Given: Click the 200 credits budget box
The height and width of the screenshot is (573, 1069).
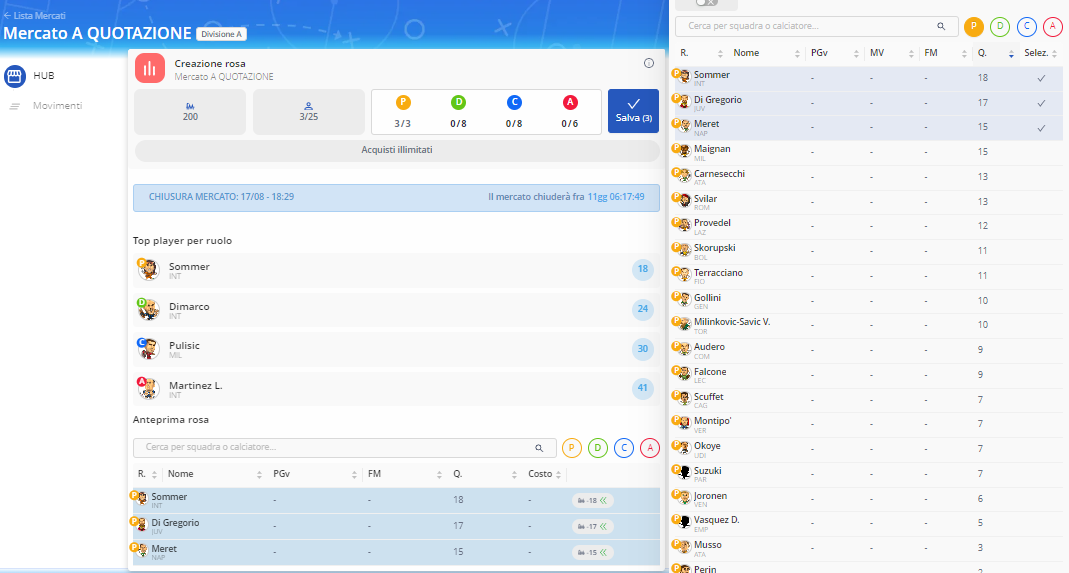Looking at the screenshot, I should pos(190,112).
